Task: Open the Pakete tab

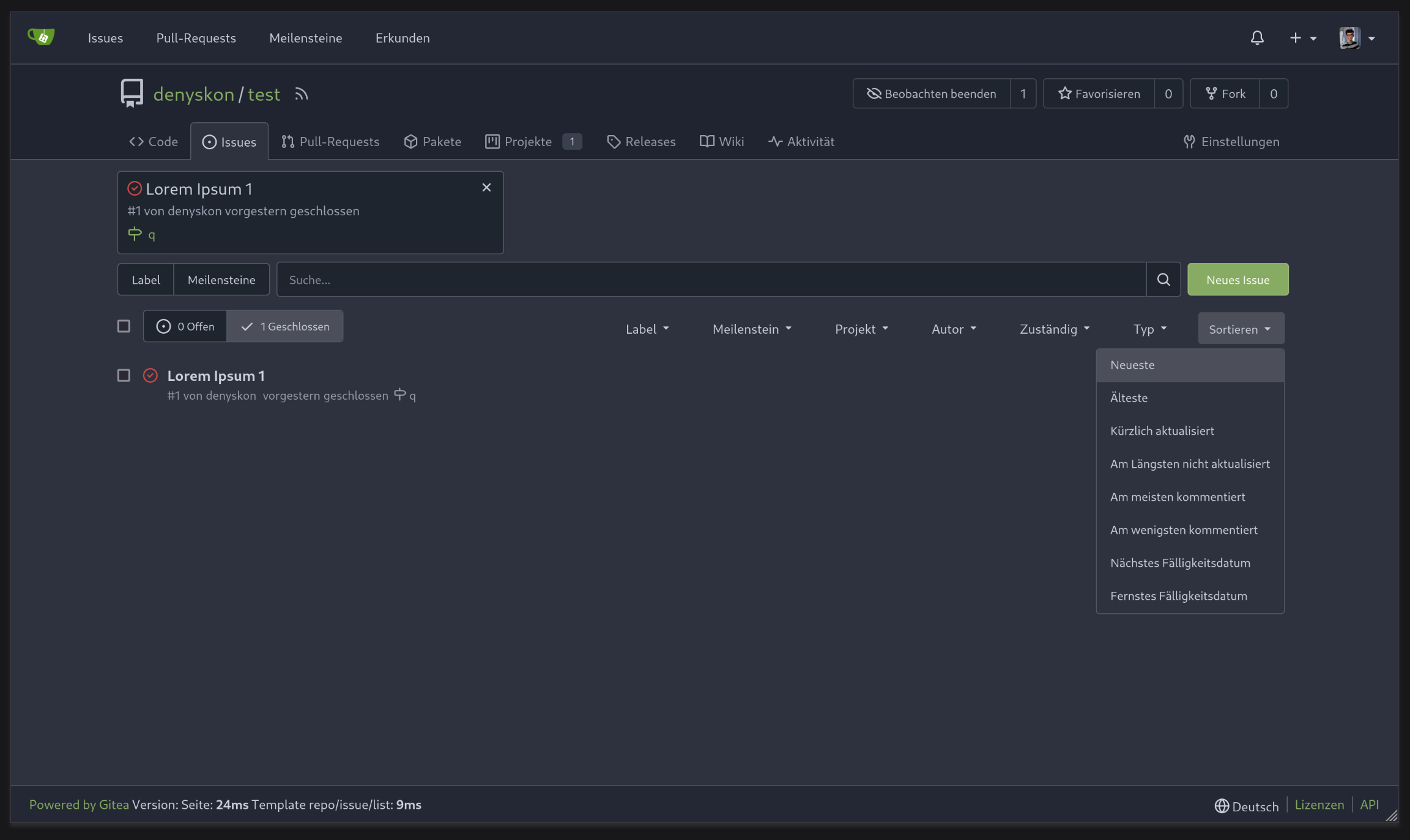Action: point(432,142)
